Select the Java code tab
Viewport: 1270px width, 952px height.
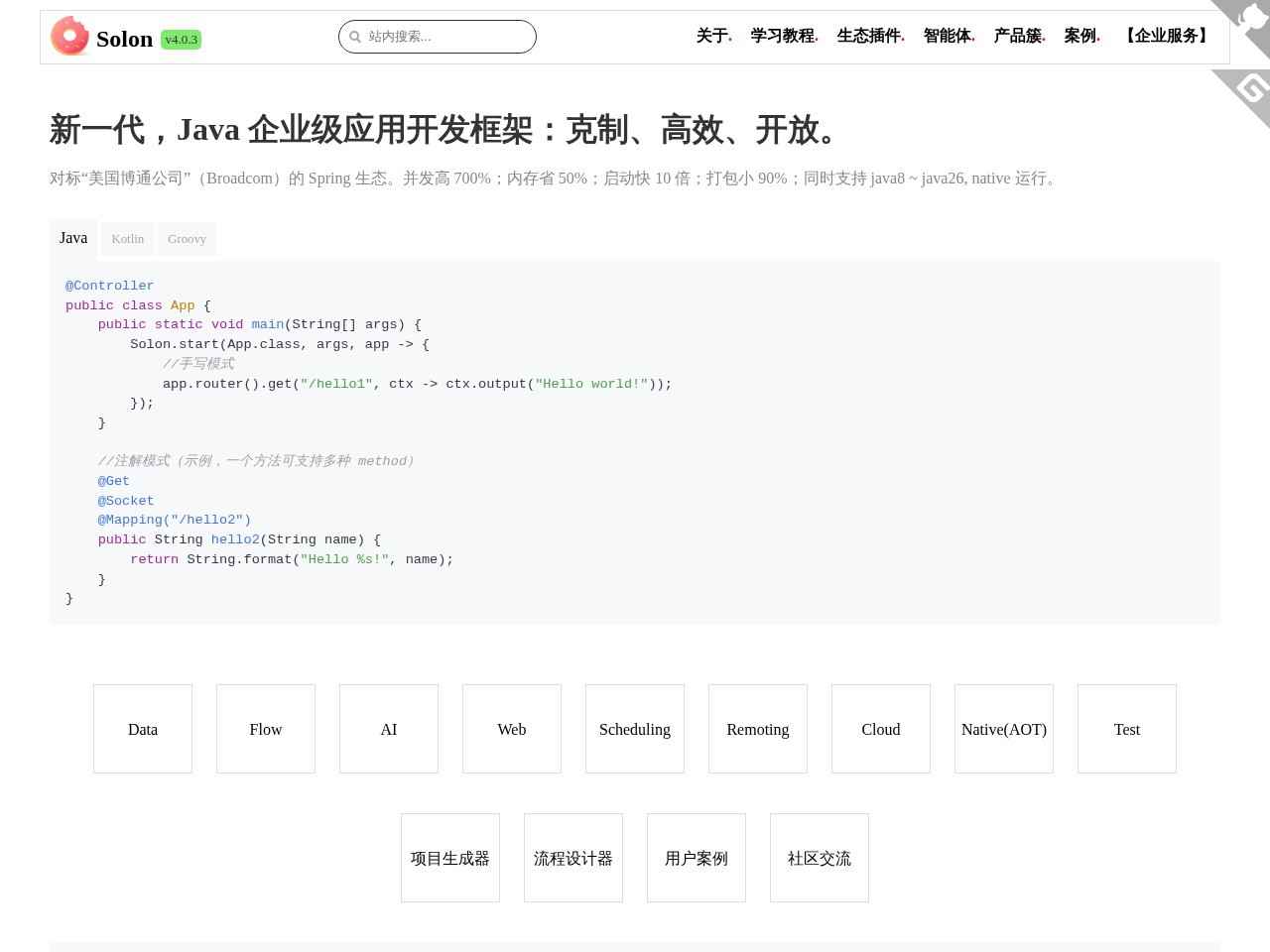tap(73, 238)
